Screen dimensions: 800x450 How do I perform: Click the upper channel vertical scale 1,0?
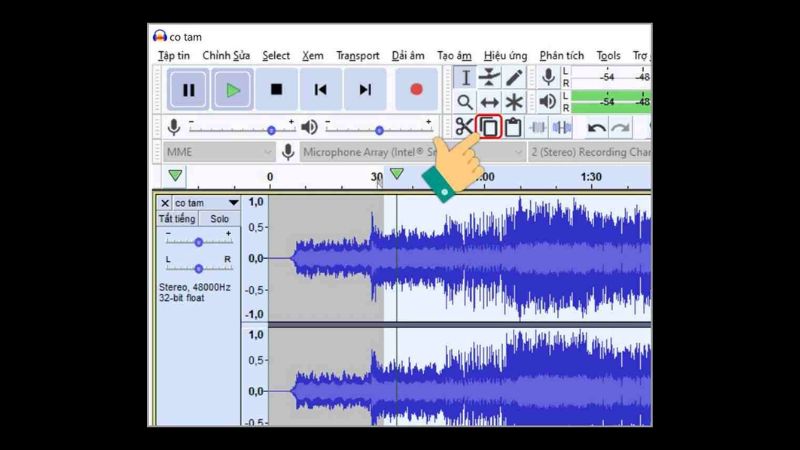pos(256,202)
